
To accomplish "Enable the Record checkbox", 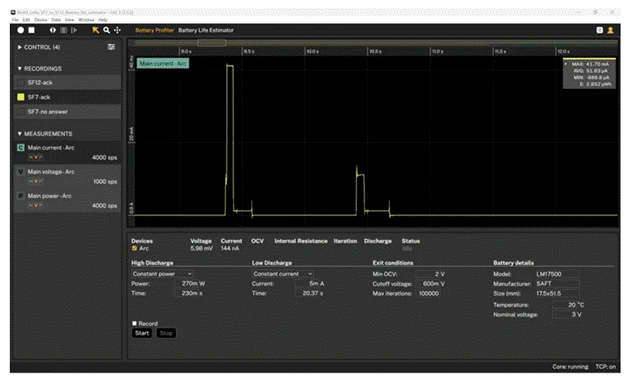I will (x=135, y=323).
